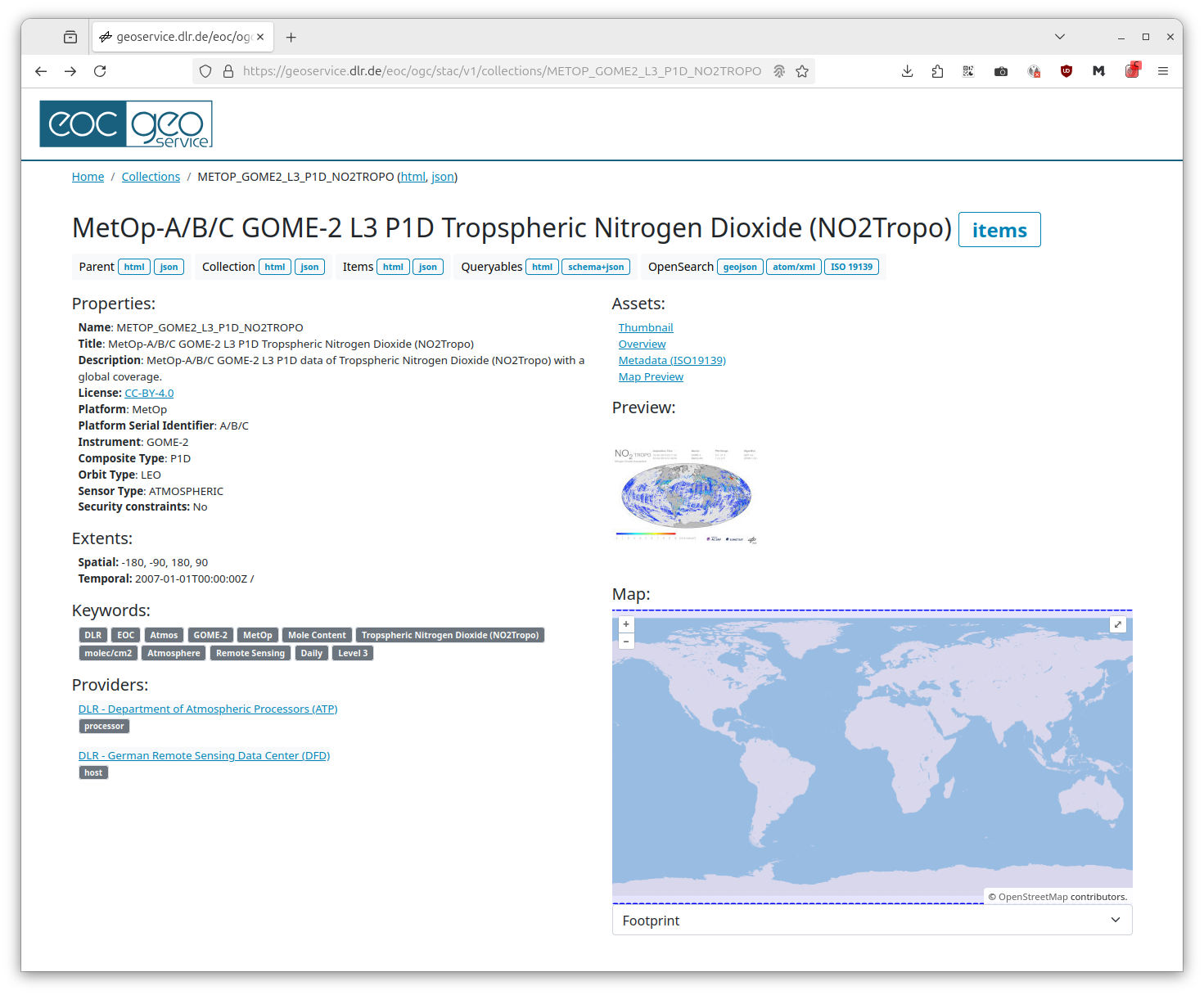This screenshot has width=1204, height=995.
Task: Navigate to Collections breadcrumb
Action: coord(151,177)
